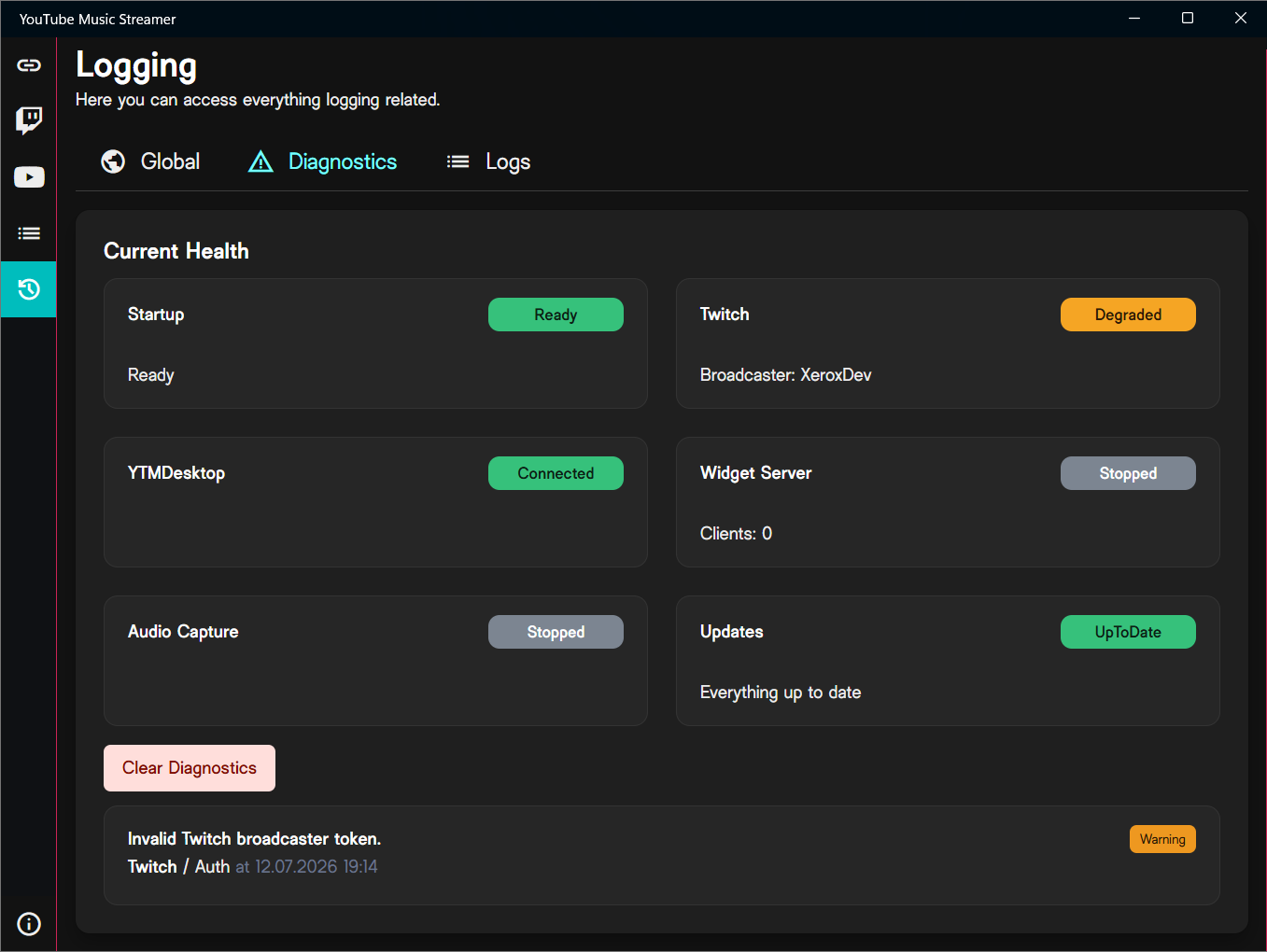Click the Warning tag on diagnostic entry
Screen dimensions: 1267x952
(x=1162, y=839)
